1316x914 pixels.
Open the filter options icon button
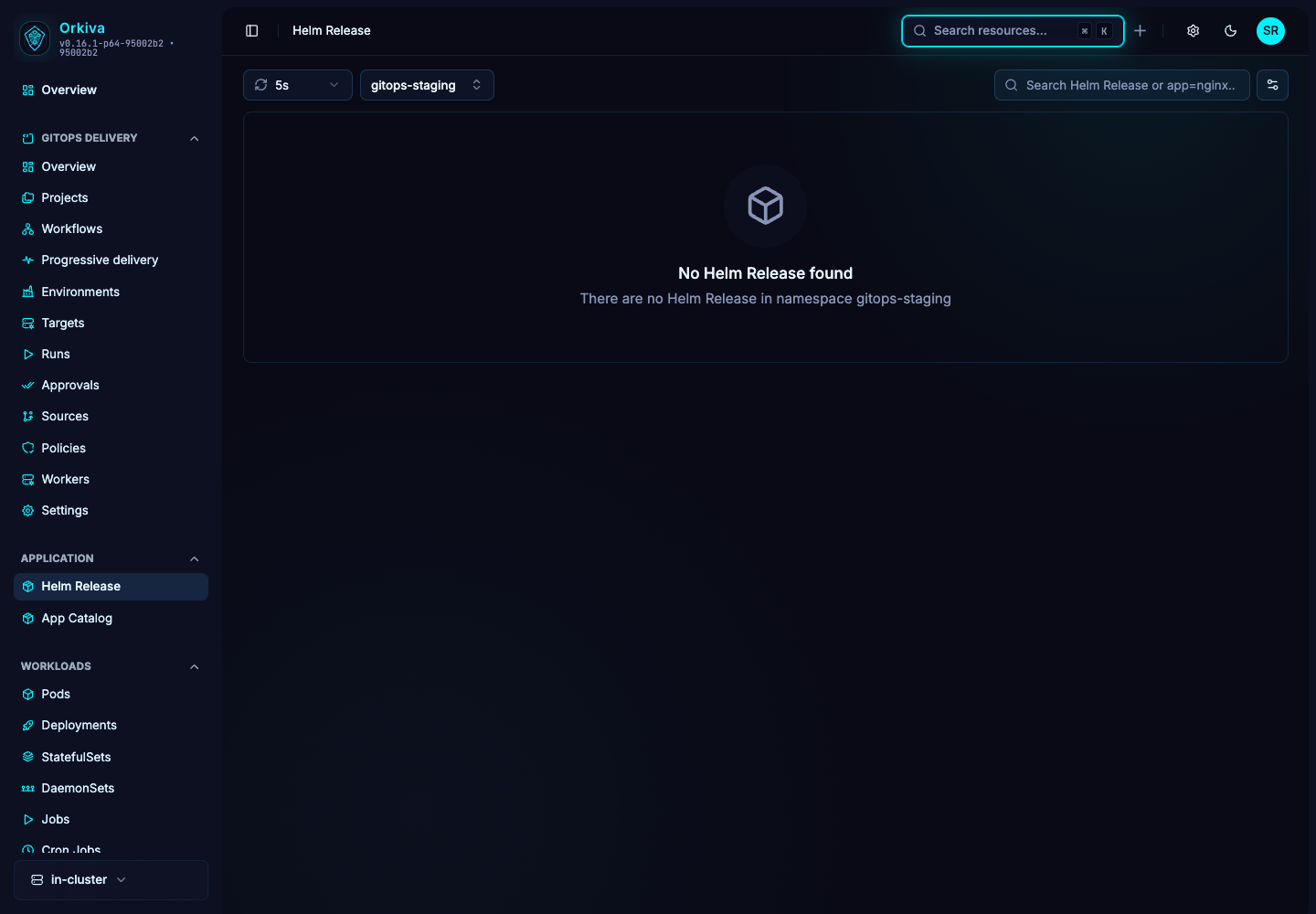1273,85
